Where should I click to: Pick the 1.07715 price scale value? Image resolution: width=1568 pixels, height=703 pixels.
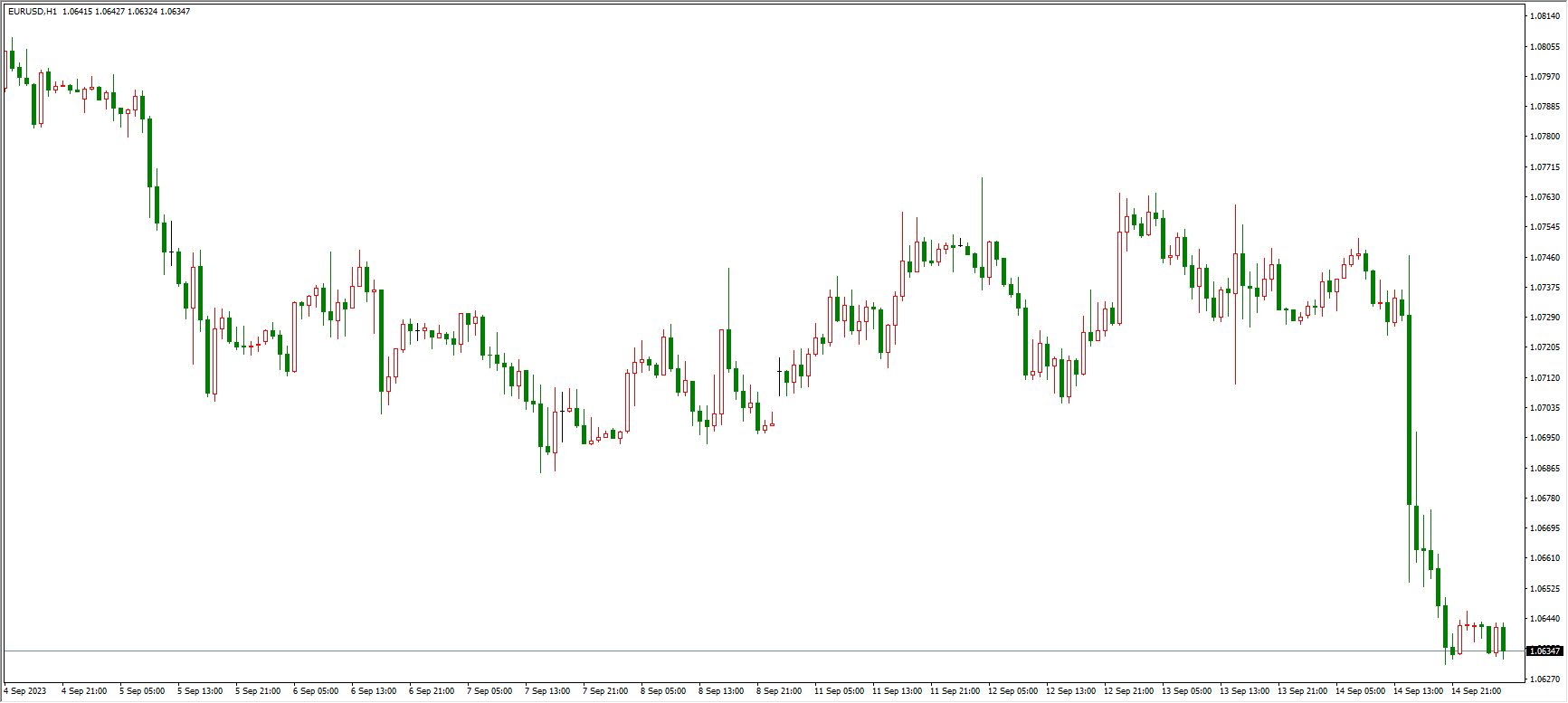pos(1545,167)
